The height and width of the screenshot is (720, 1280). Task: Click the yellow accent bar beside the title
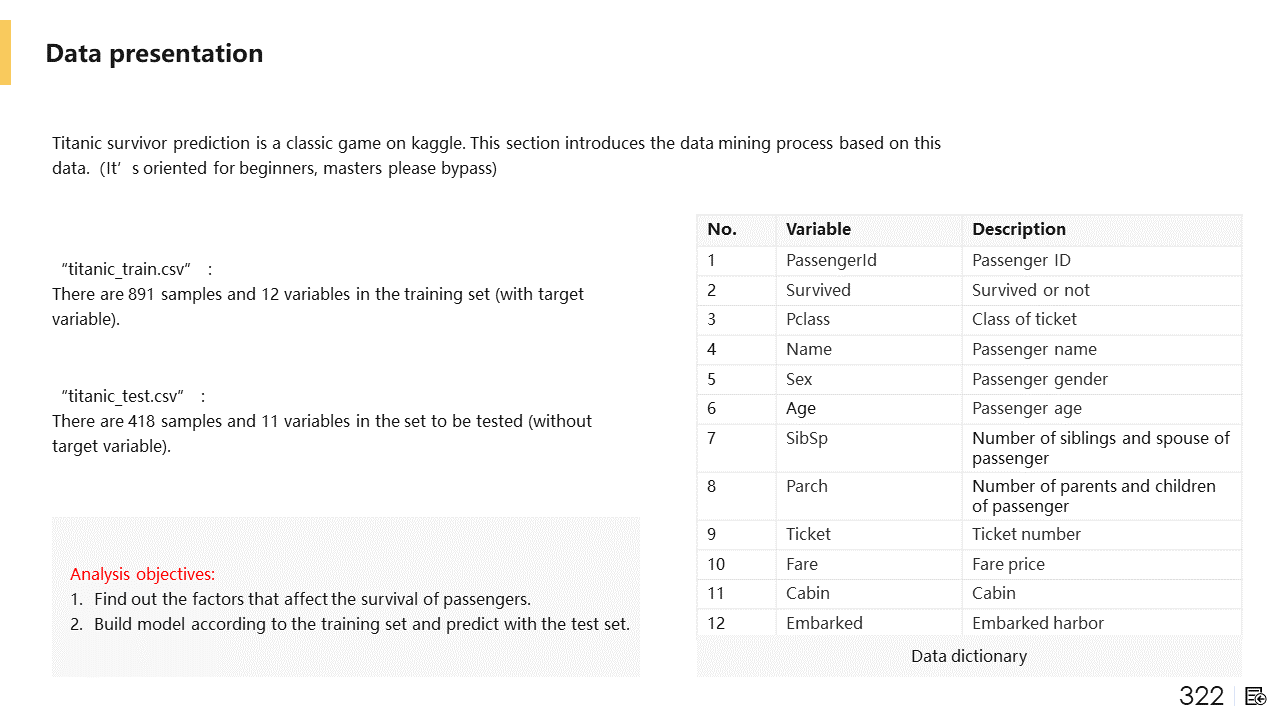click(x=5, y=52)
